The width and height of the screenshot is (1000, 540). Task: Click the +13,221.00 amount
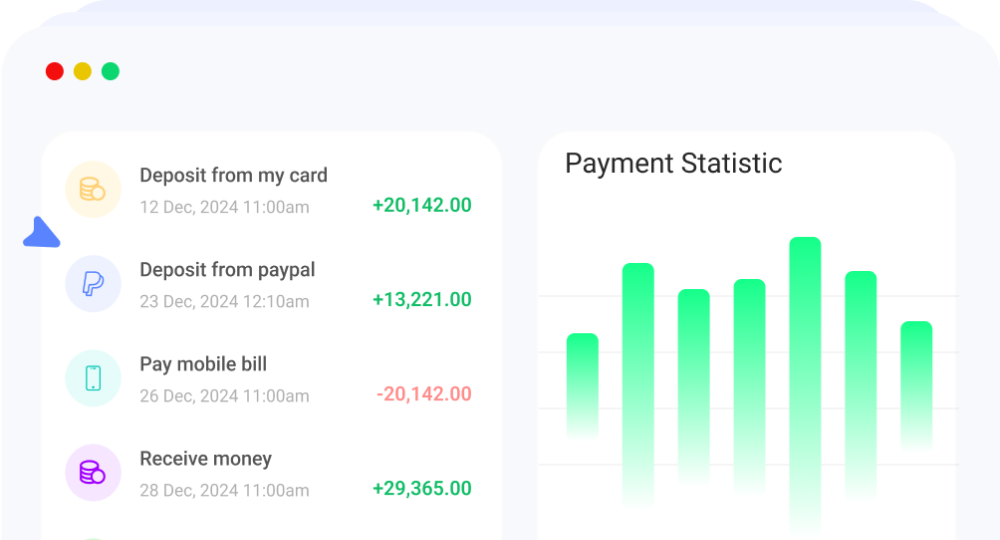421,300
